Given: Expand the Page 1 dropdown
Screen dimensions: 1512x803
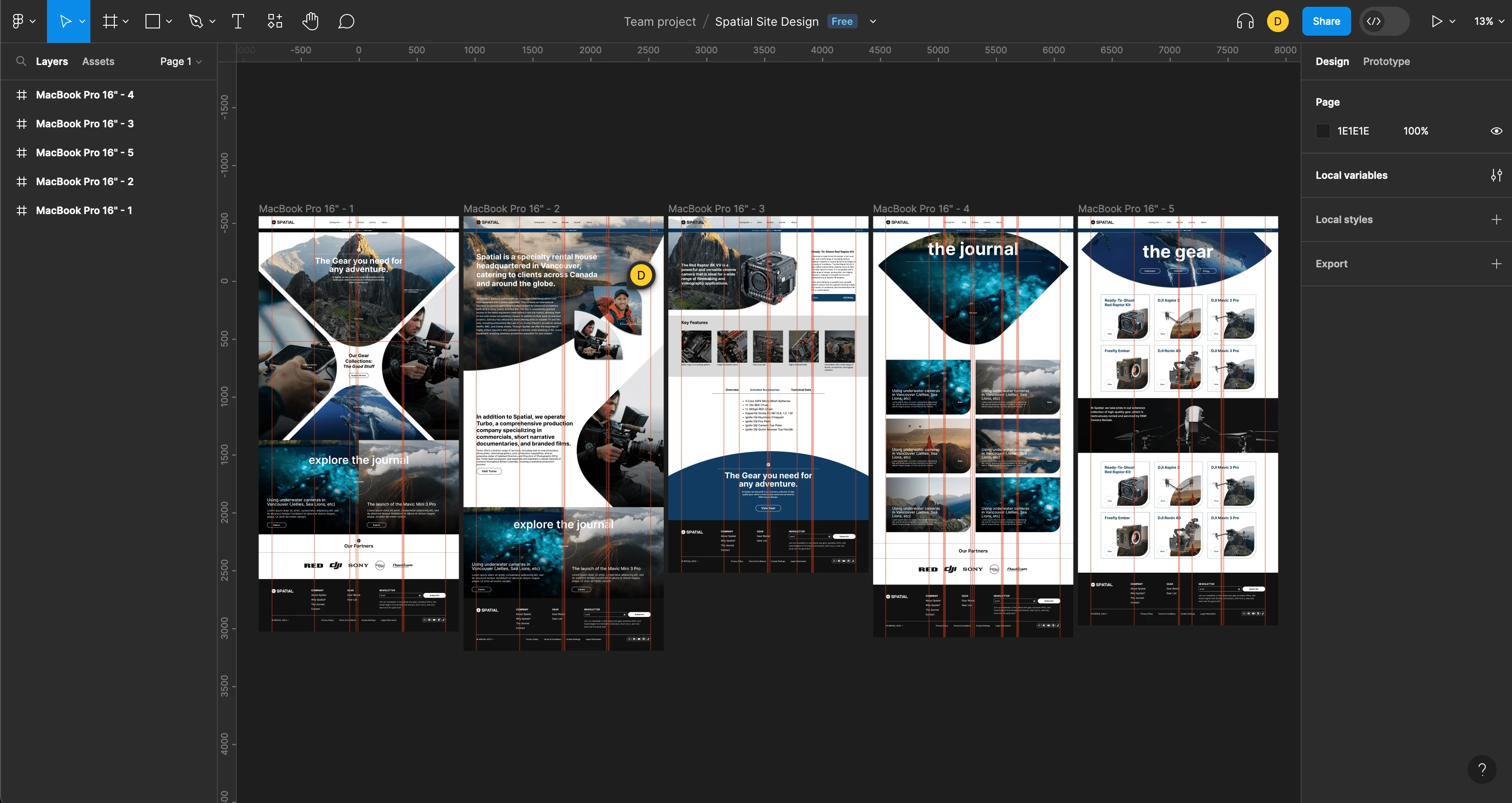Looking at the screenshot, I should [181, 61].
